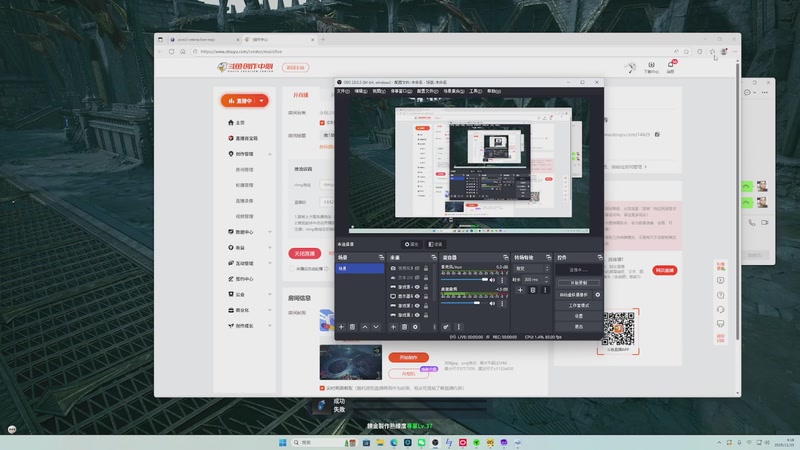Toggle lock on camera capture source row
The image size is (800, 450).
pyautogui.click(x=426, y=268)
